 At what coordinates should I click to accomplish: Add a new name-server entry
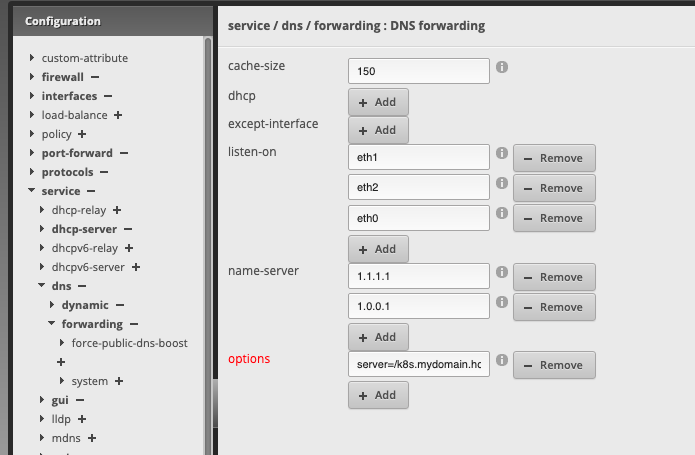378,337
